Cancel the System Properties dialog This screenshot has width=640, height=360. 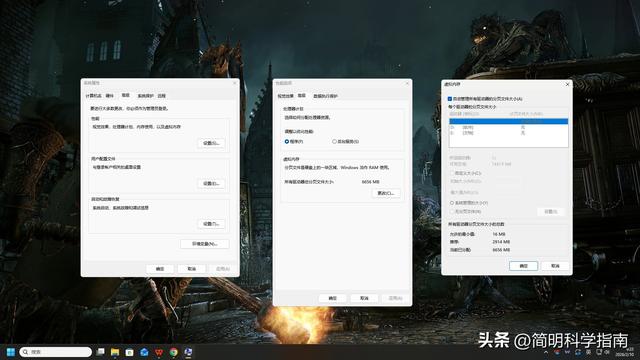tap(192, 269)
